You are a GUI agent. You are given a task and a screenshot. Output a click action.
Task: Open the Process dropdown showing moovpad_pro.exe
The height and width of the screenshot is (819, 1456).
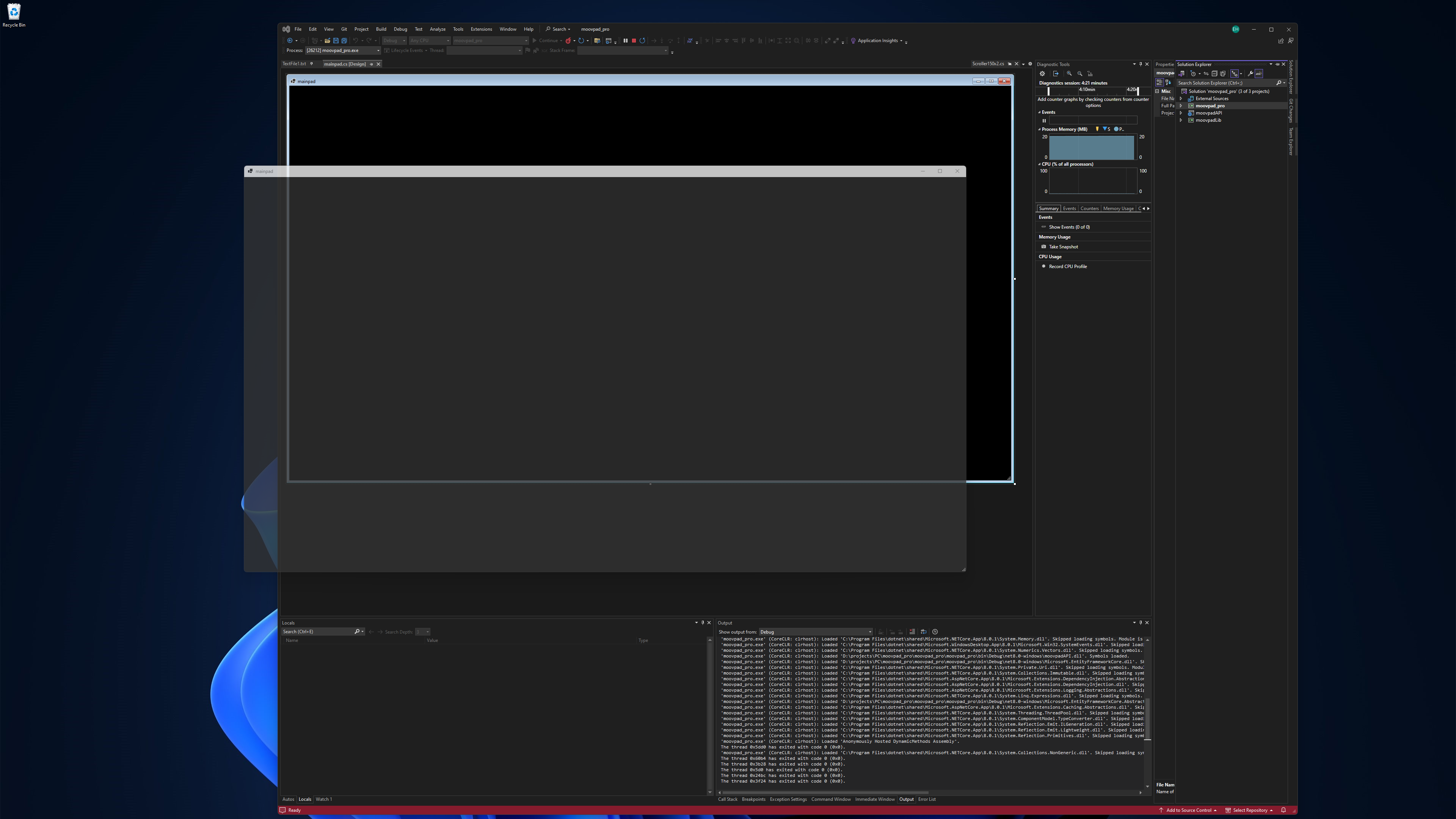tap(343, 50)
